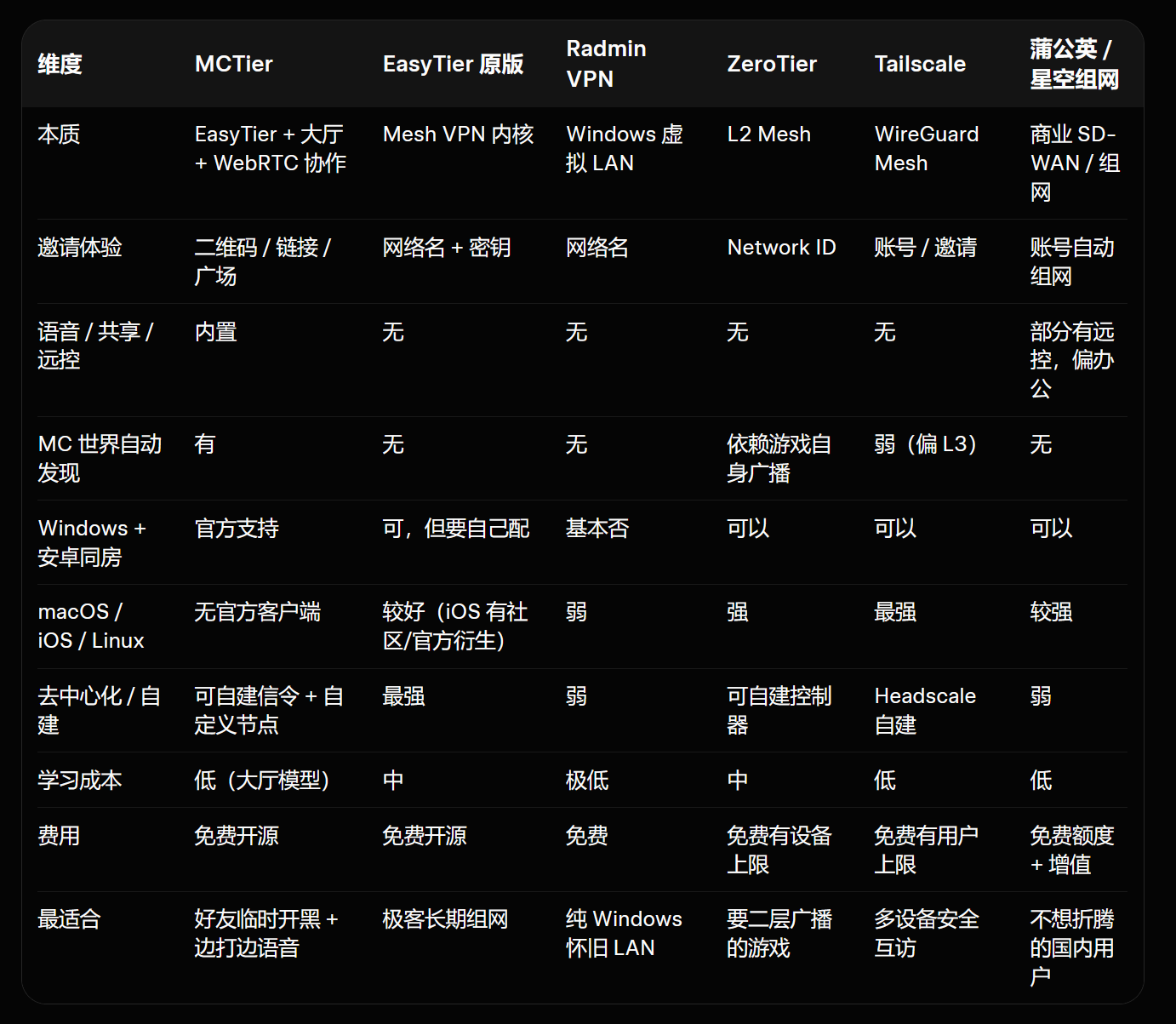Click the 最适合 row label
This screenshot has width=1176, height=1024.
click(69, 919)
